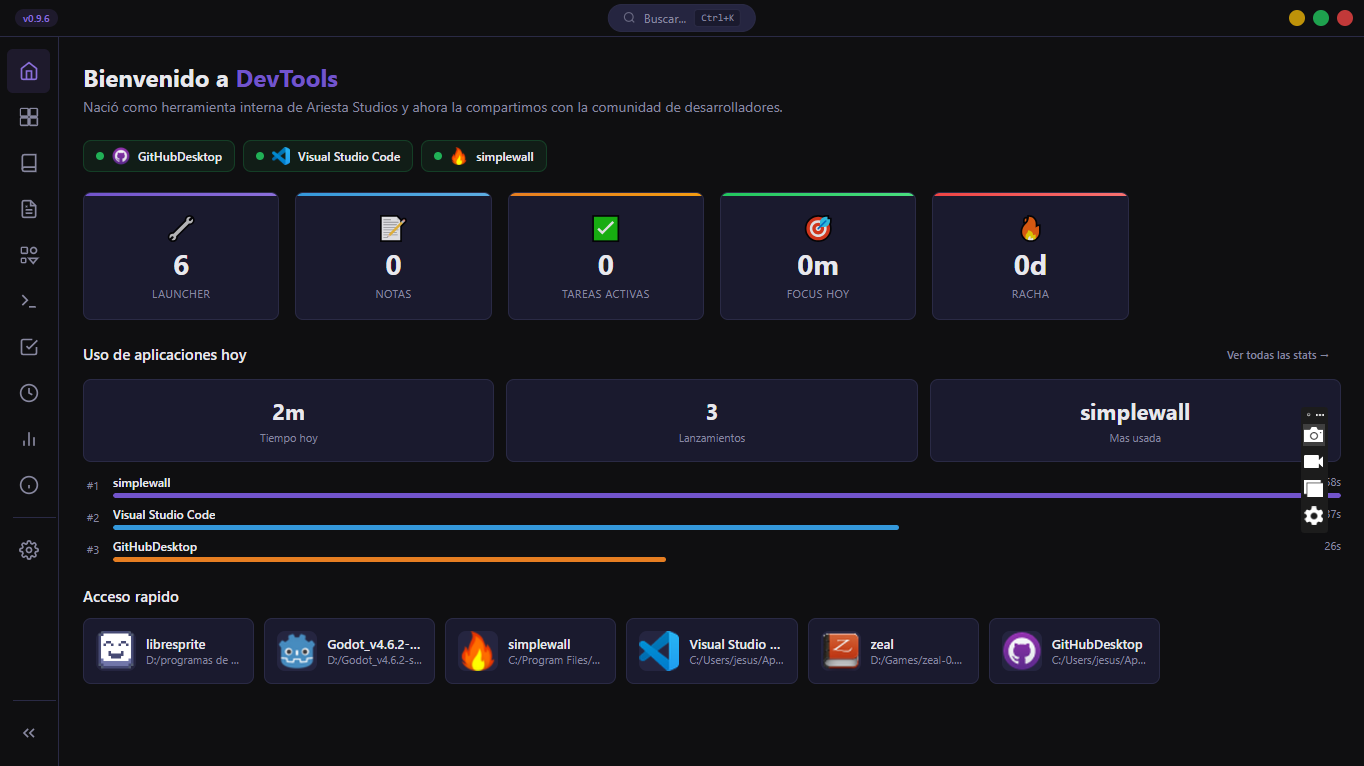Click the green window control button

[1321, 18]
